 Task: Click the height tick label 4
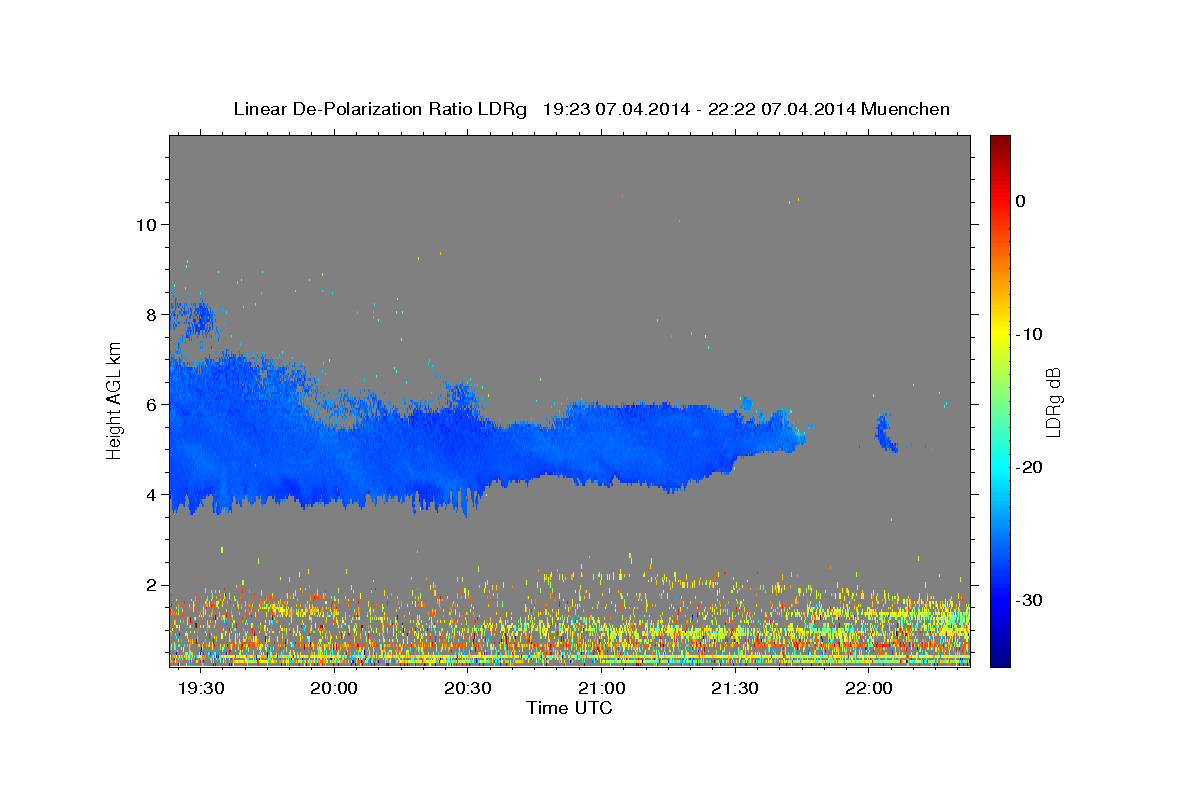(152, 494)
